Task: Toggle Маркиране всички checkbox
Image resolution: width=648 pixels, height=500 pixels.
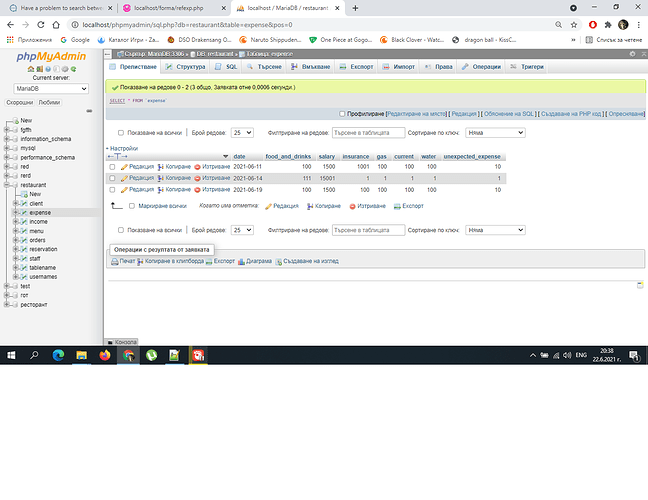Action: [x=132, y=206]
